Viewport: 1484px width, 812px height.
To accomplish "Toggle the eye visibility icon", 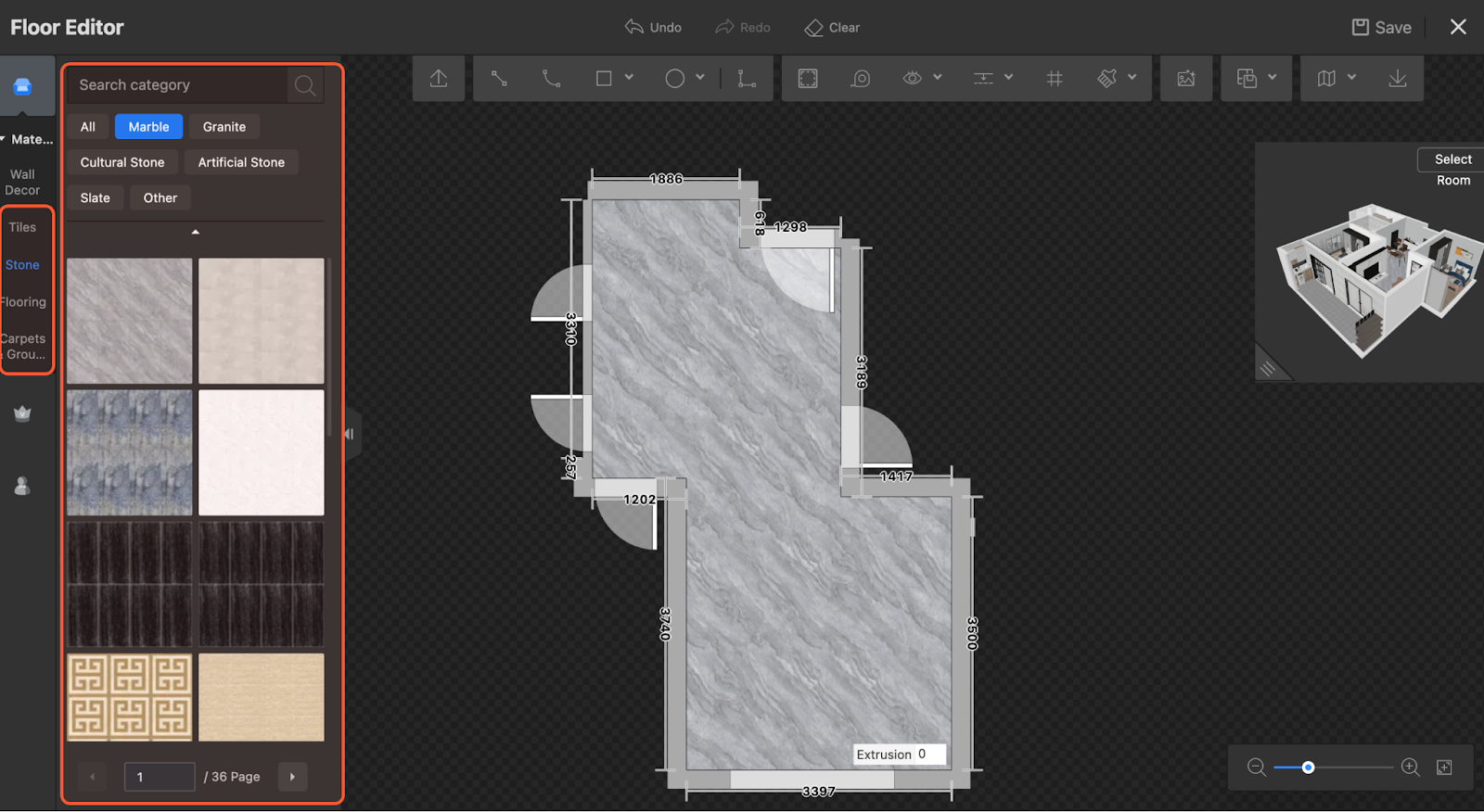I will (913, 79).
